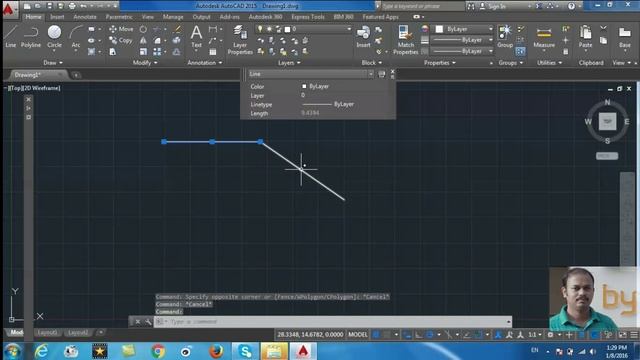Screen dimensions: 640x360
Task: Click the help search keyword box
Action: (x=423, y=6)
